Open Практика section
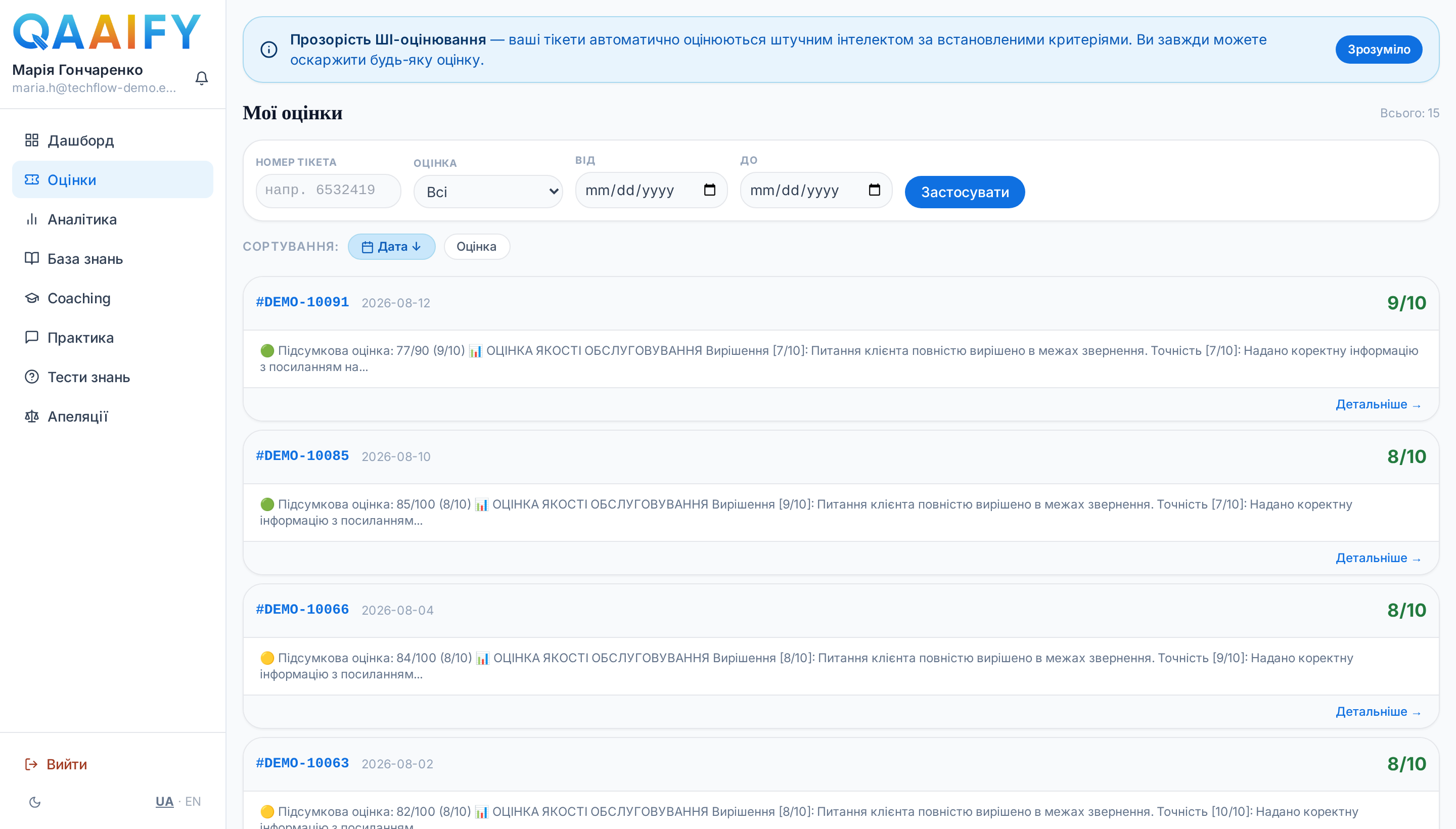Viewport: 1456px width, 829px height. coord(113,338)
